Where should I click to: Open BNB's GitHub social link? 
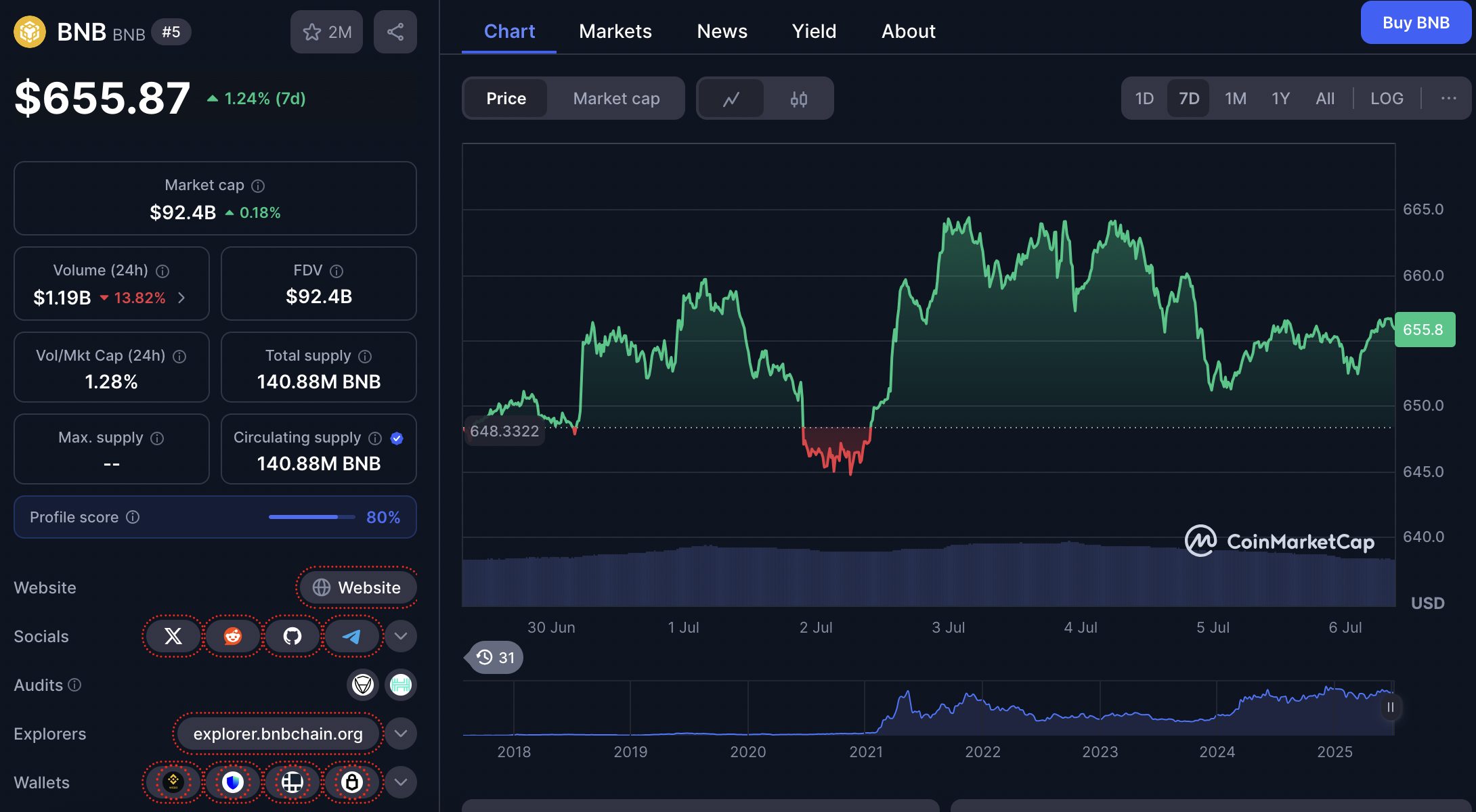292,636
